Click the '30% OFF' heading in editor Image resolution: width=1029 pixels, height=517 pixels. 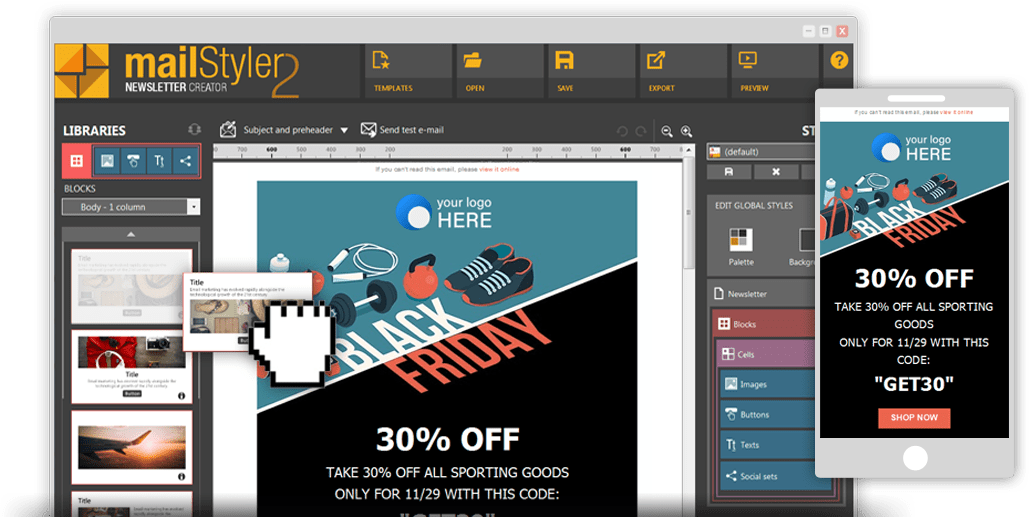pos(448,440)
